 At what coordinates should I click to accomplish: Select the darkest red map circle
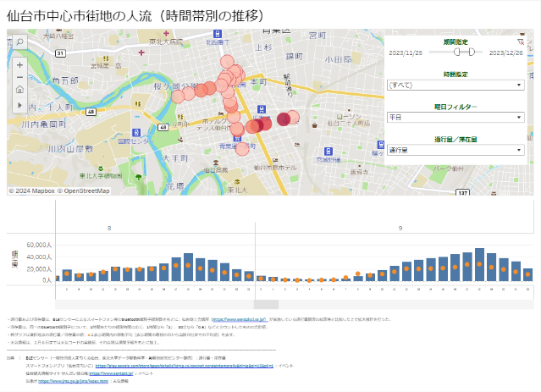click(x=284, y=119)
